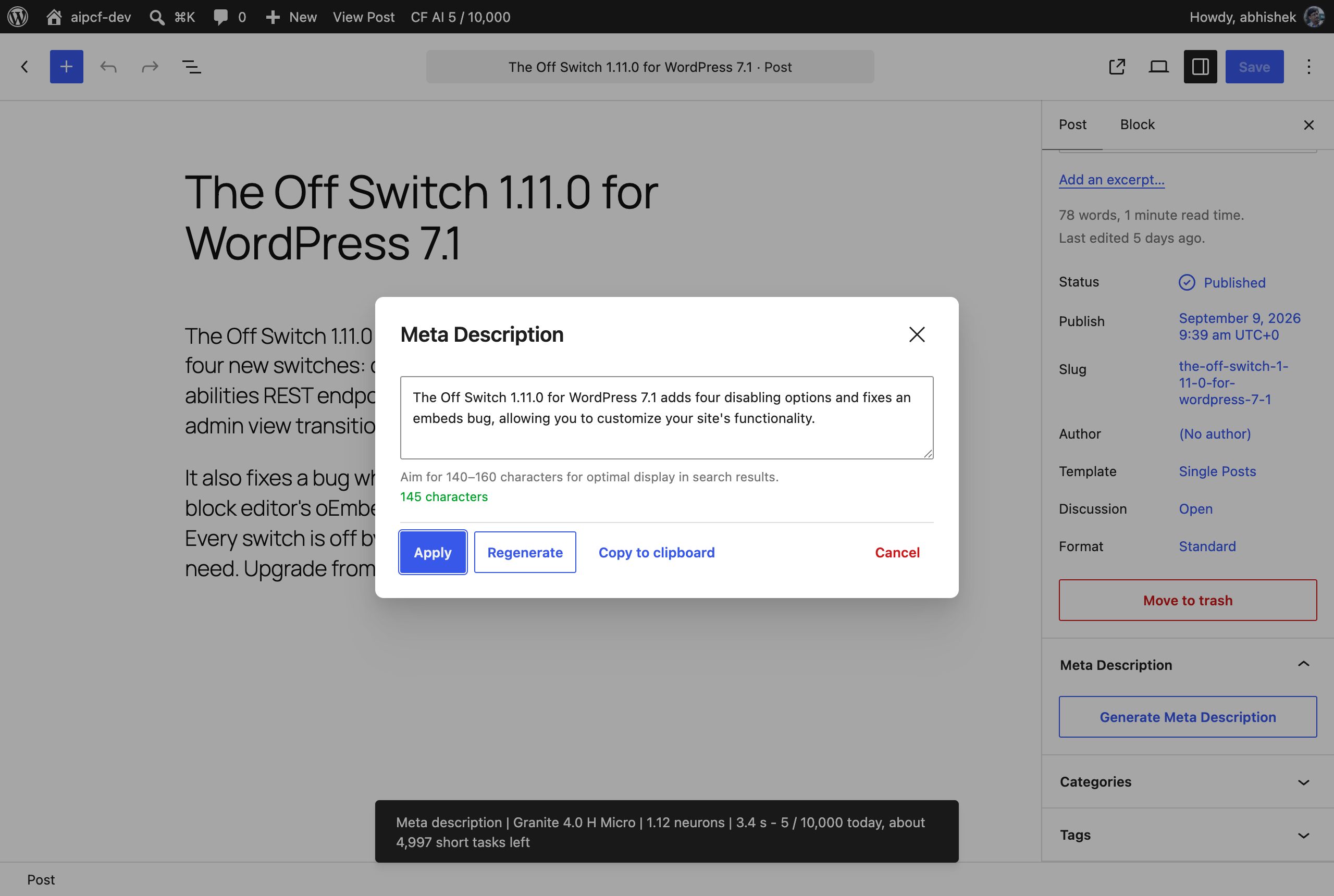Visit the aipcf-dev site home

pyautogui.click(x=89, y=17)
